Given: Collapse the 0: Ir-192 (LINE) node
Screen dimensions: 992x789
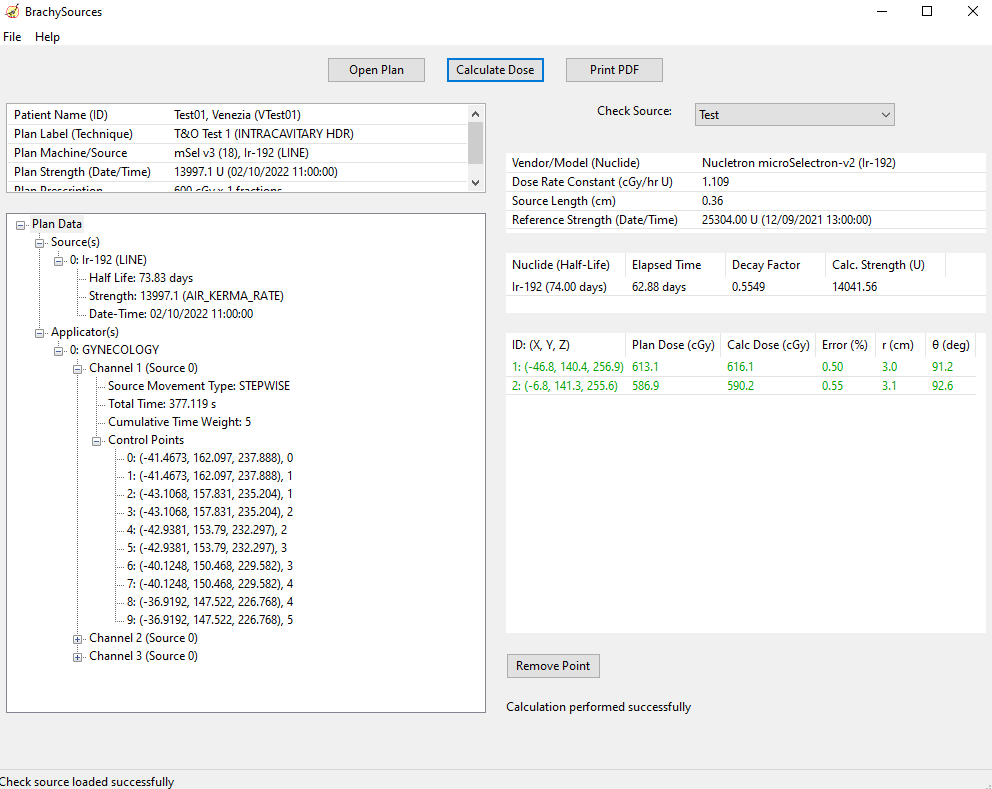Looking at the screenshot, I should [58, 261].
